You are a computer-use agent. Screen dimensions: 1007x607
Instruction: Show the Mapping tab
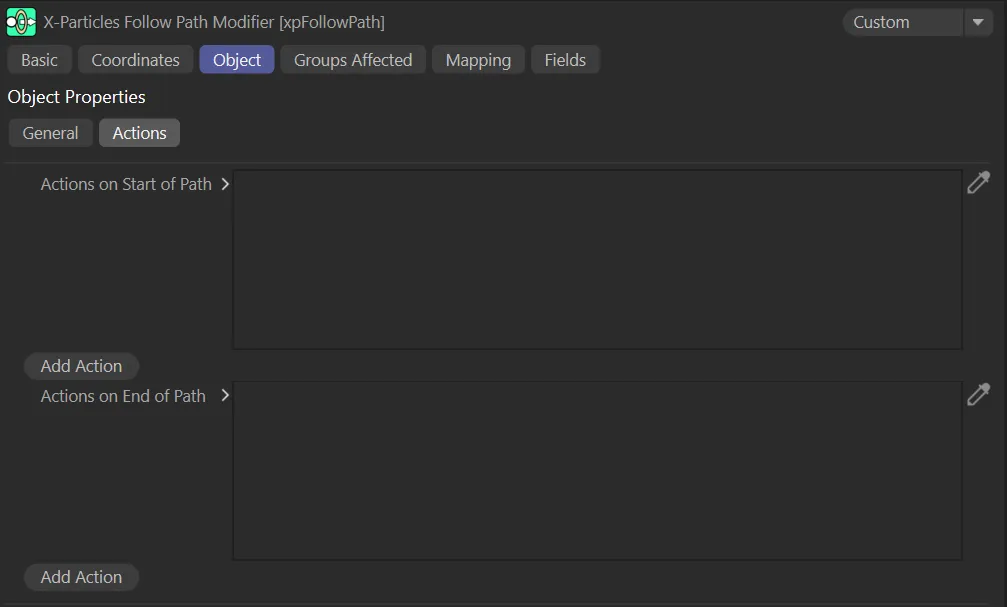478,60
